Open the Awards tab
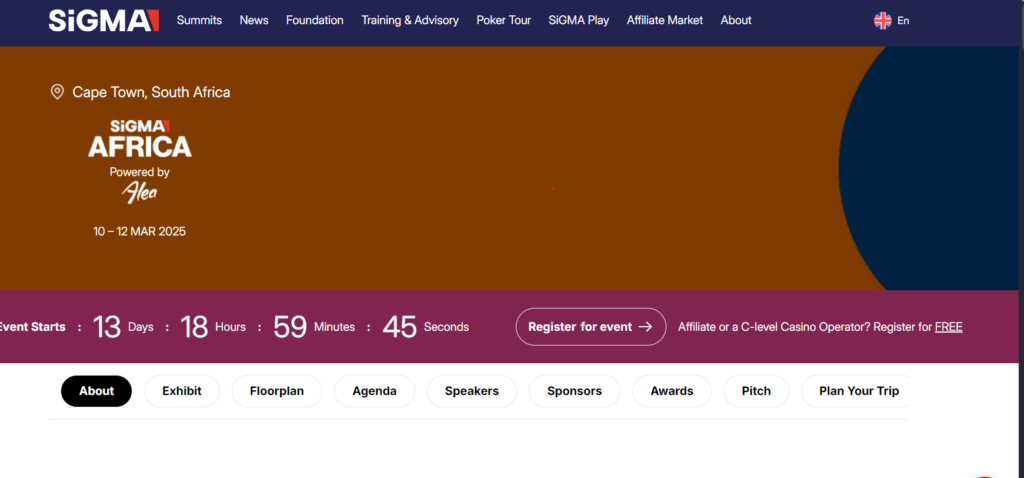The width and height of the screenshot is (1024, 478). tap(671, 391)
